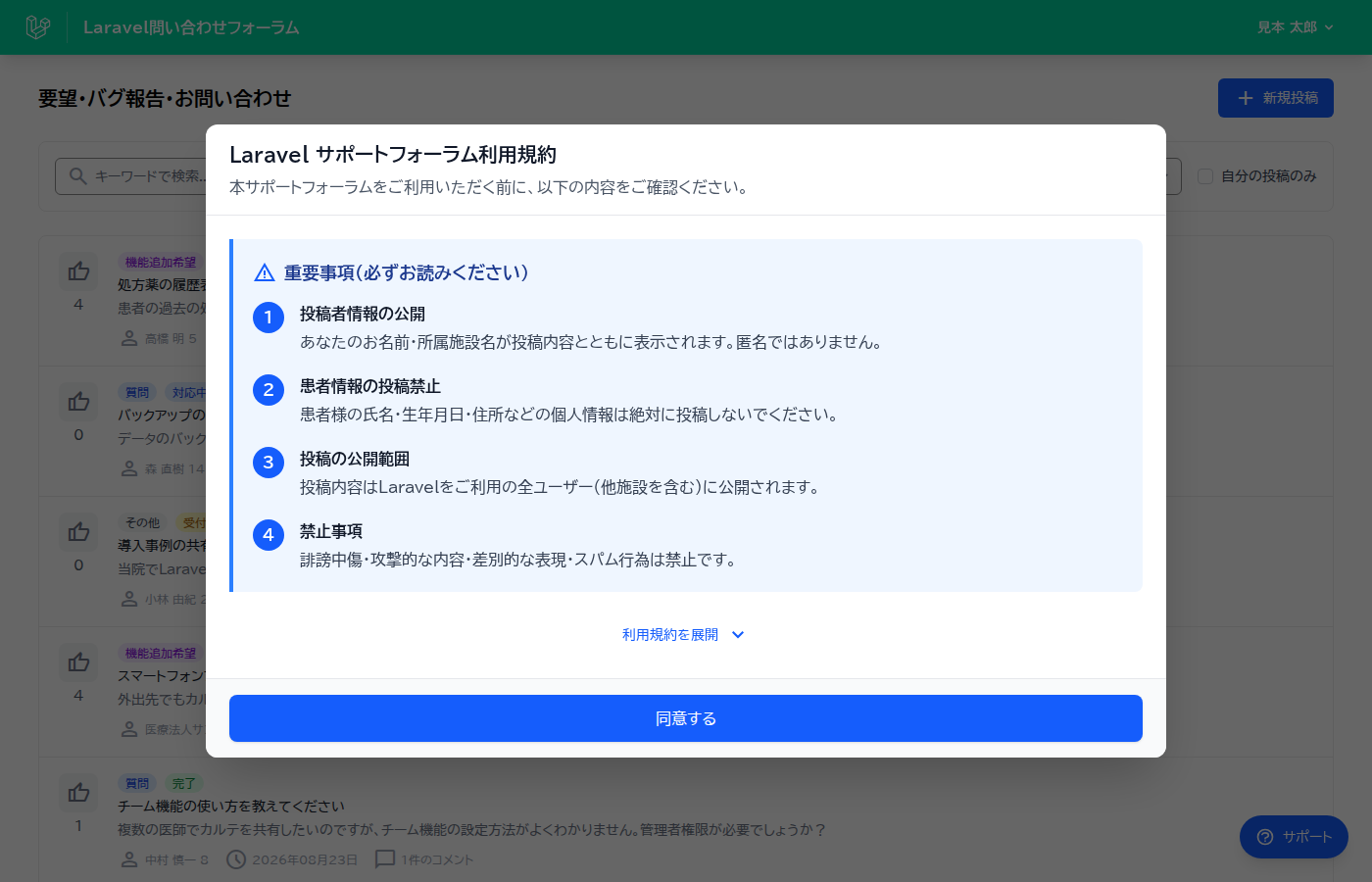
Task: Click numbered badge 2 for 患者情報の投稿禁止
Action: 269,390
